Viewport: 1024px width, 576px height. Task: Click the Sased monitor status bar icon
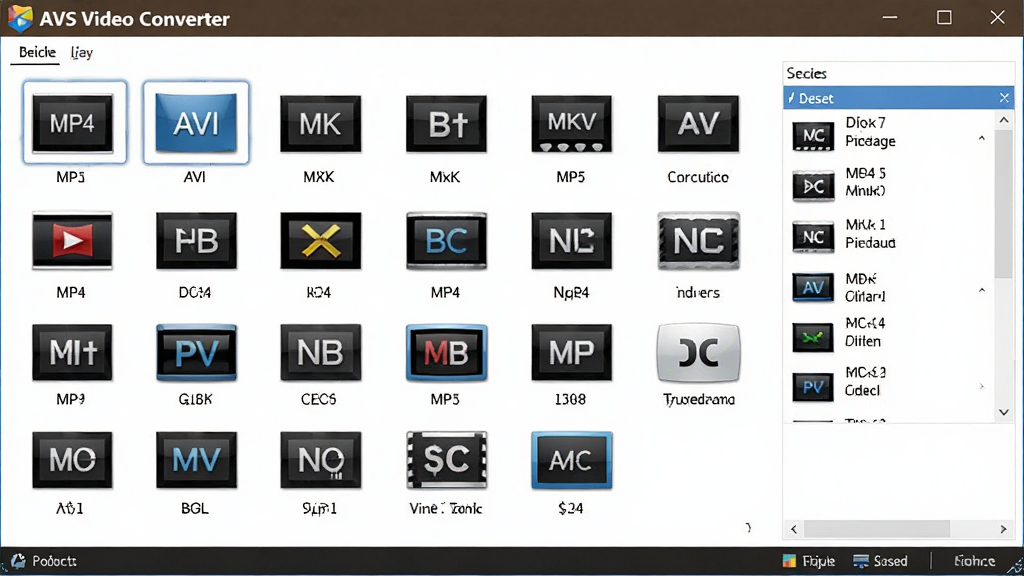pyautogui.click(x=861, y=561)
